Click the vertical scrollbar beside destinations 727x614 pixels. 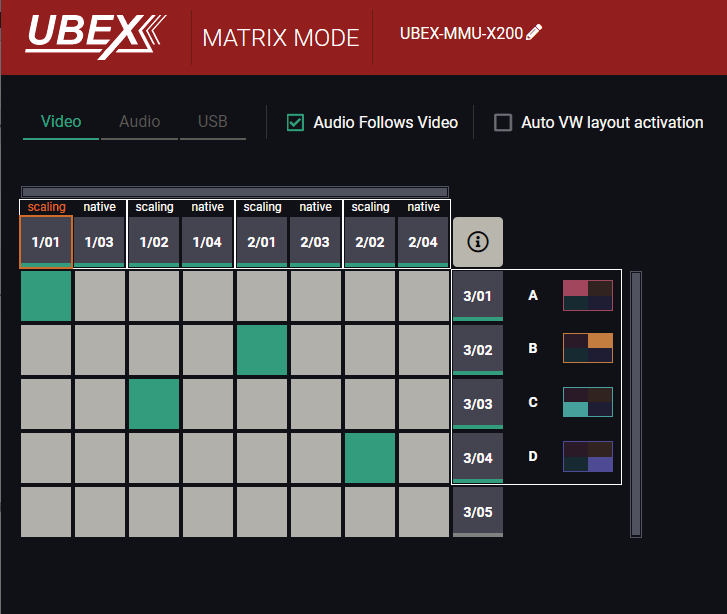pyautogui.click(x=636, y=404)
